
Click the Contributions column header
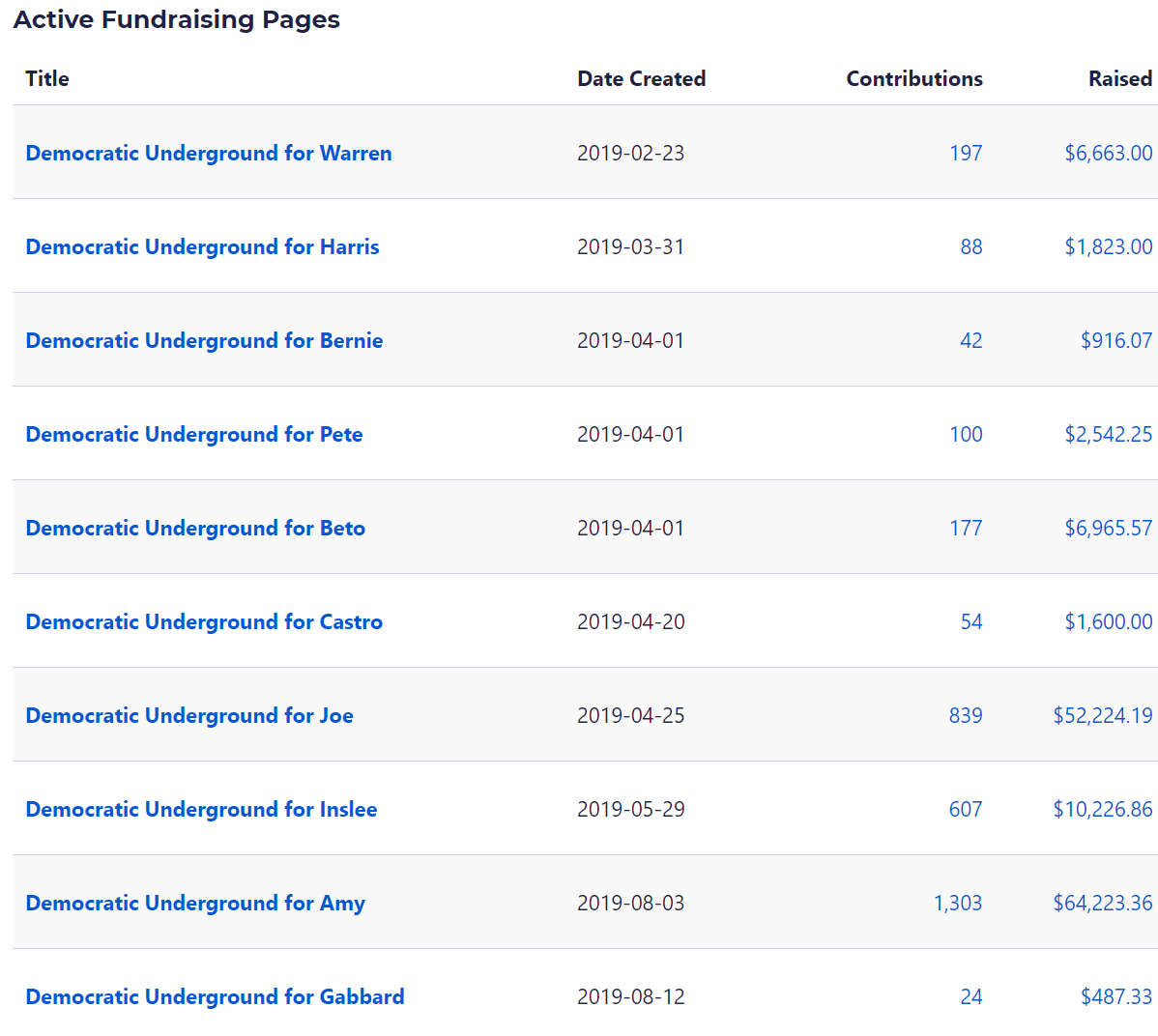coord(913,78)
